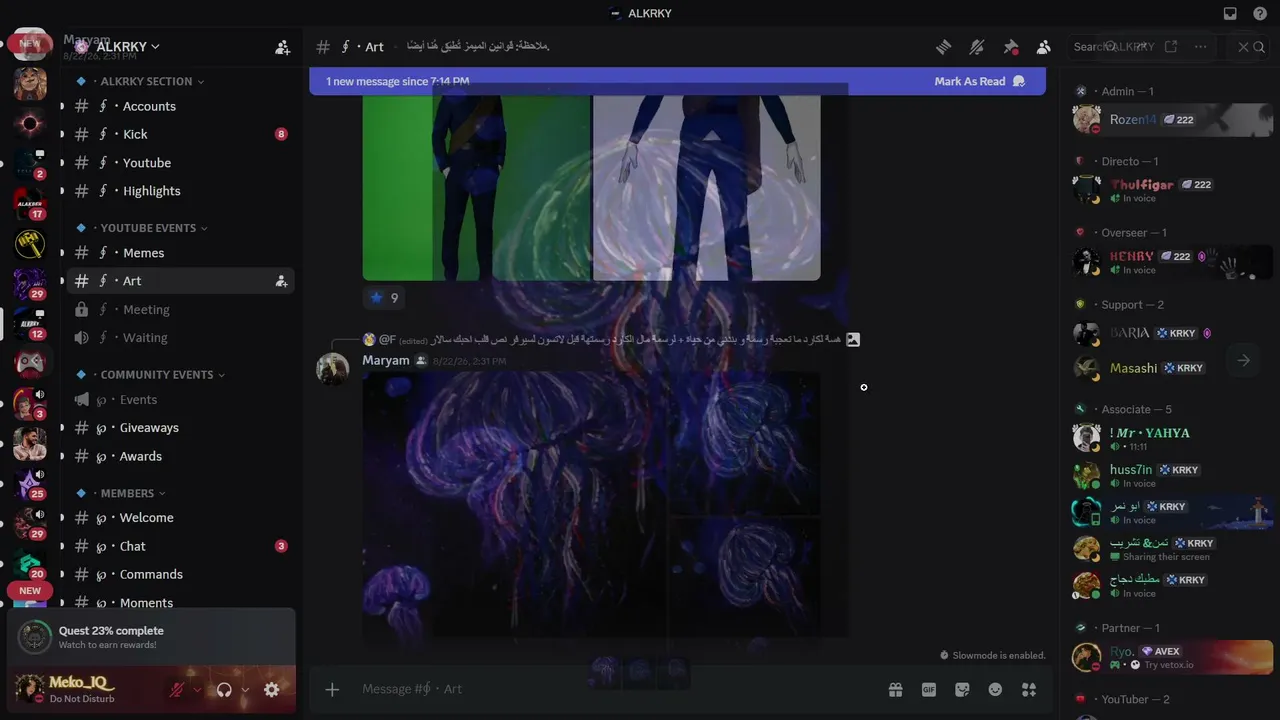This screenshot has width=1280, height=720.
Task: Open the Memes channel
Action: click(x=180, y=253)
